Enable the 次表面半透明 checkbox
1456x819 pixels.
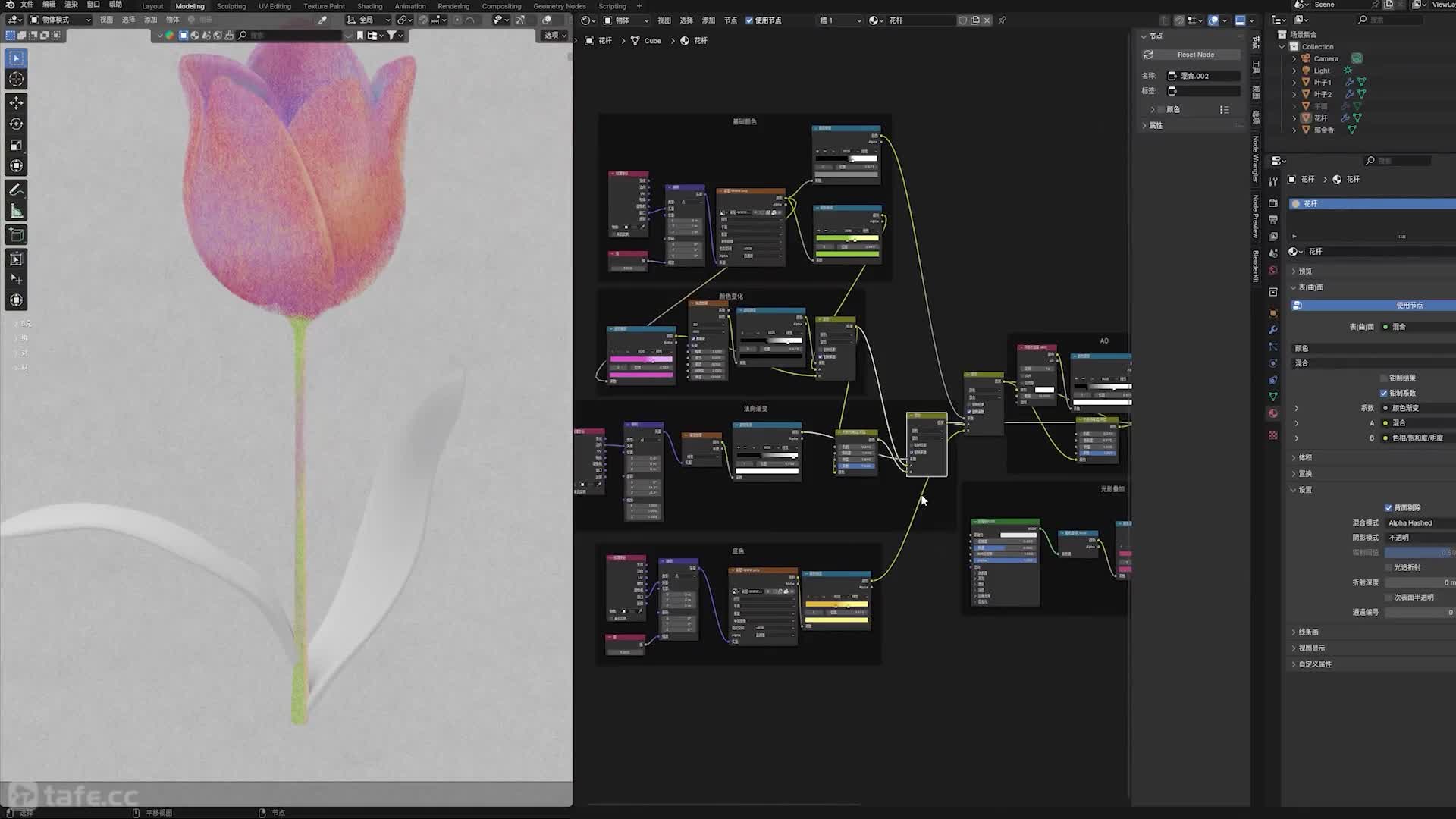1389,597
